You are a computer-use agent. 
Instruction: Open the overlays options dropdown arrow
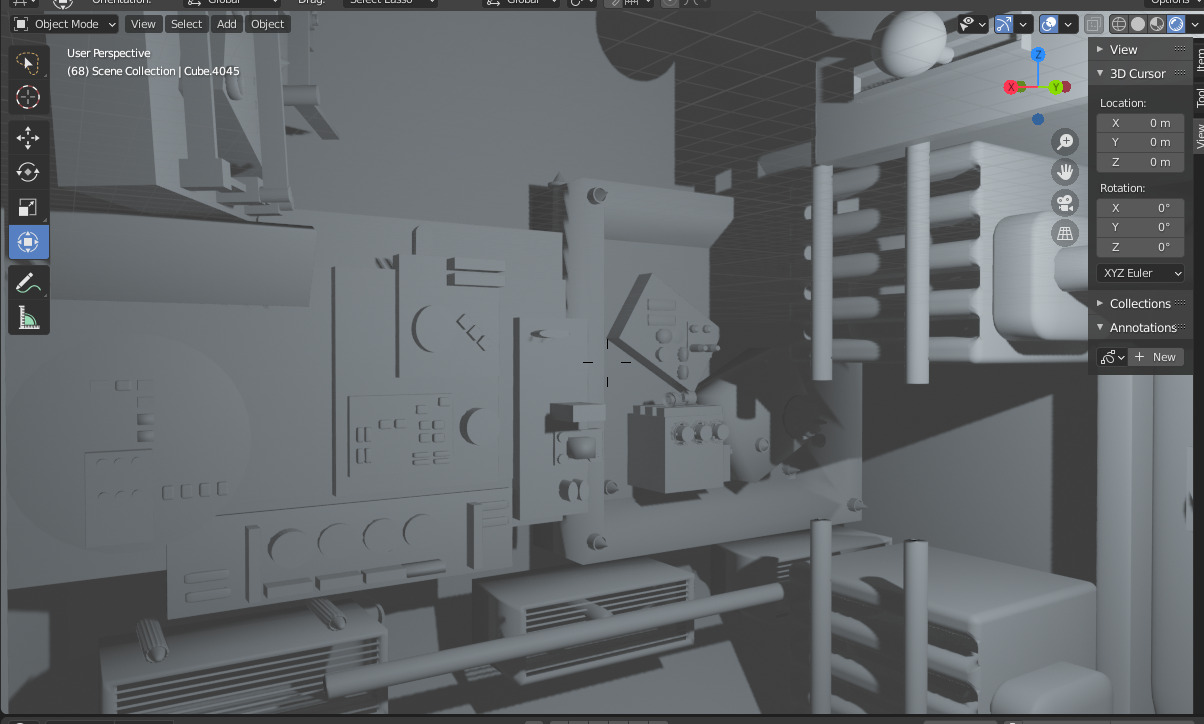tap(1070, 24)
